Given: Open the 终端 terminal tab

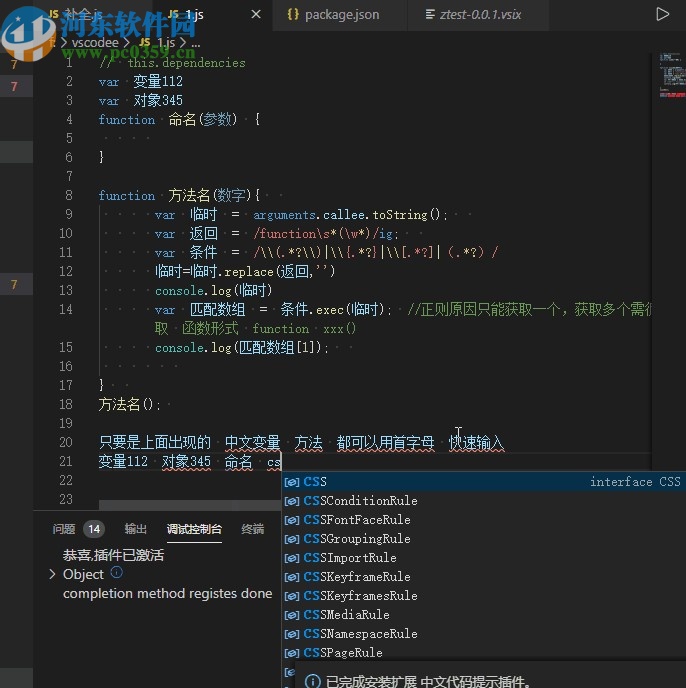Looking at the screenshot, I should (x=253, y=529).
